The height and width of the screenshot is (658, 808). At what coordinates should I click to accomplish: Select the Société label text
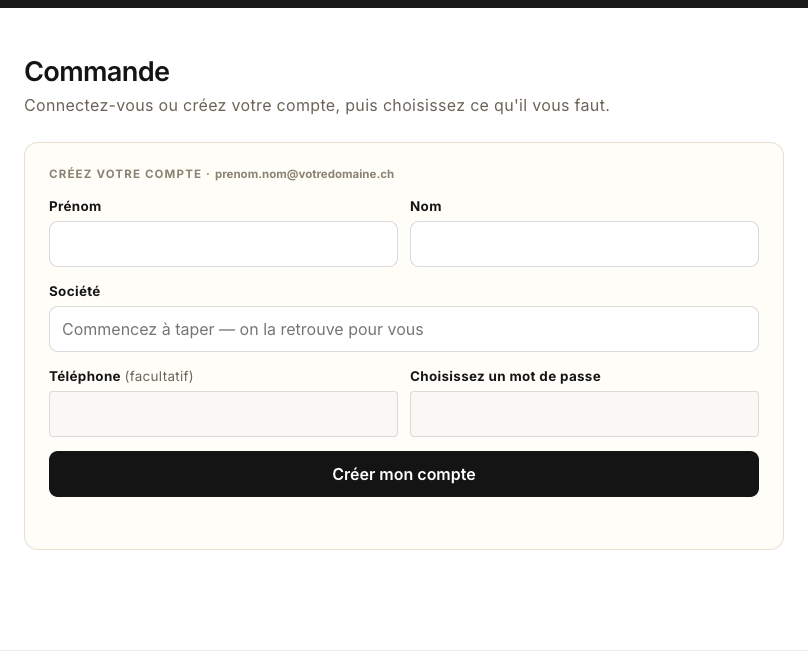75,291
